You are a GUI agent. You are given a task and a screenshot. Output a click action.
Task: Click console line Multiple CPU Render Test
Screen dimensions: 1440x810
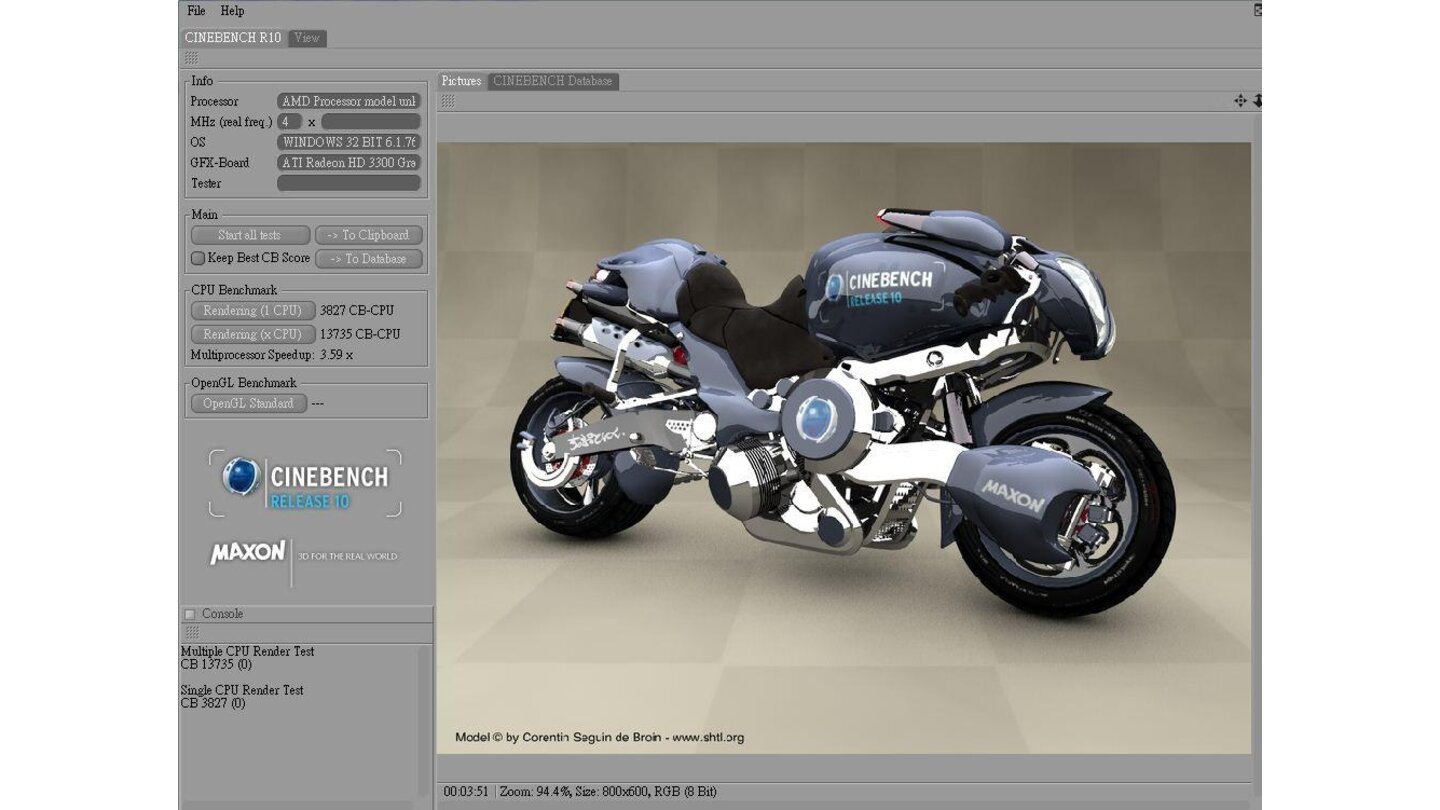pyautogui.click(x=247, y=652)
